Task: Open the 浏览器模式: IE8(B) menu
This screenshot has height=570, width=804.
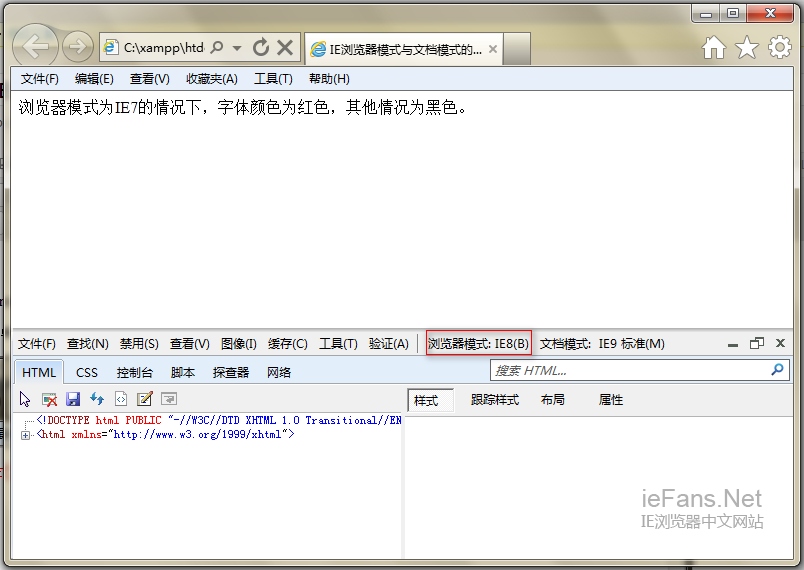Action: [478, 343]
